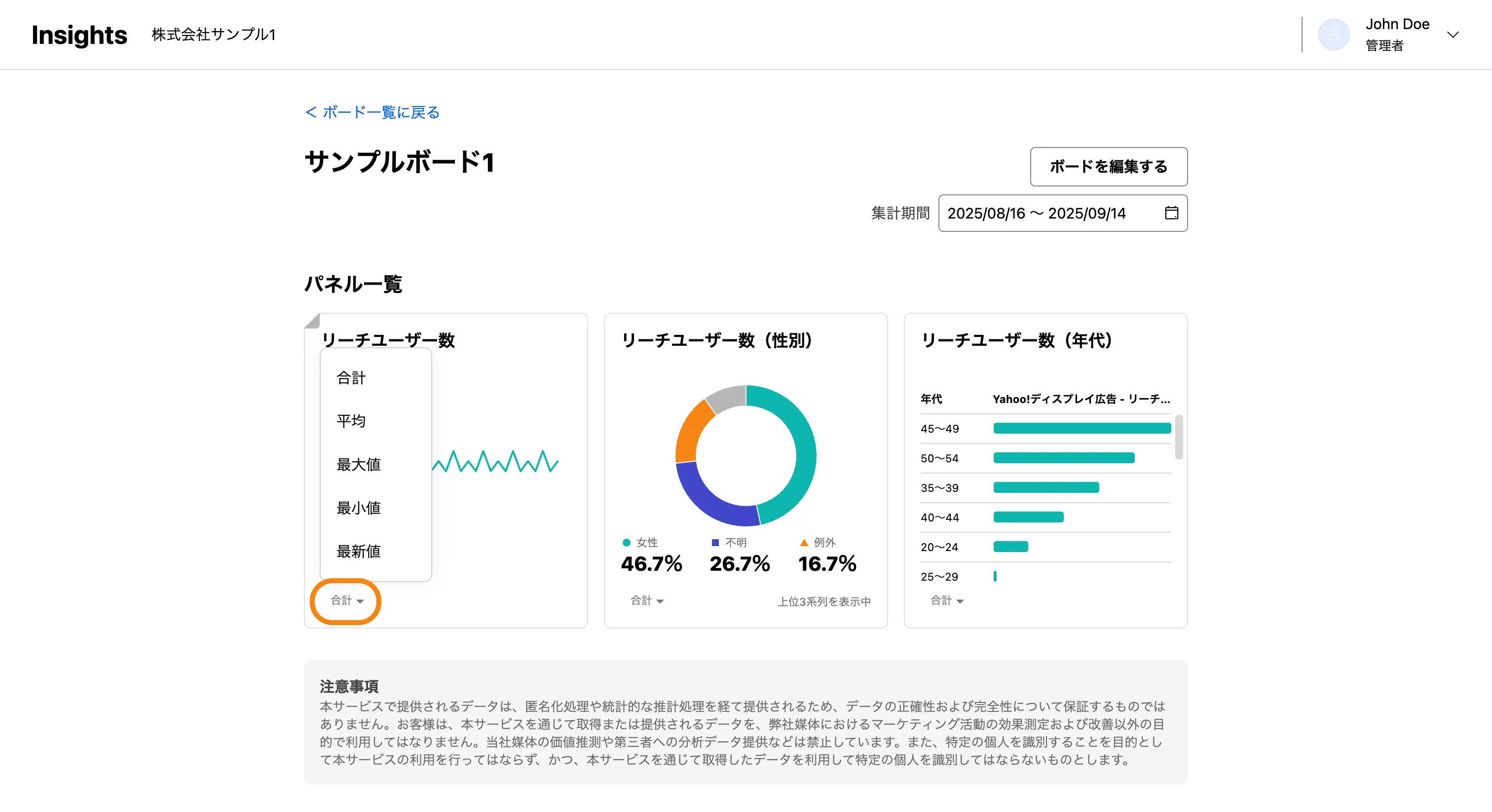1492x812 pixels.
Task: Open the user account chevron menu
Action: (x=1453, y=35)
